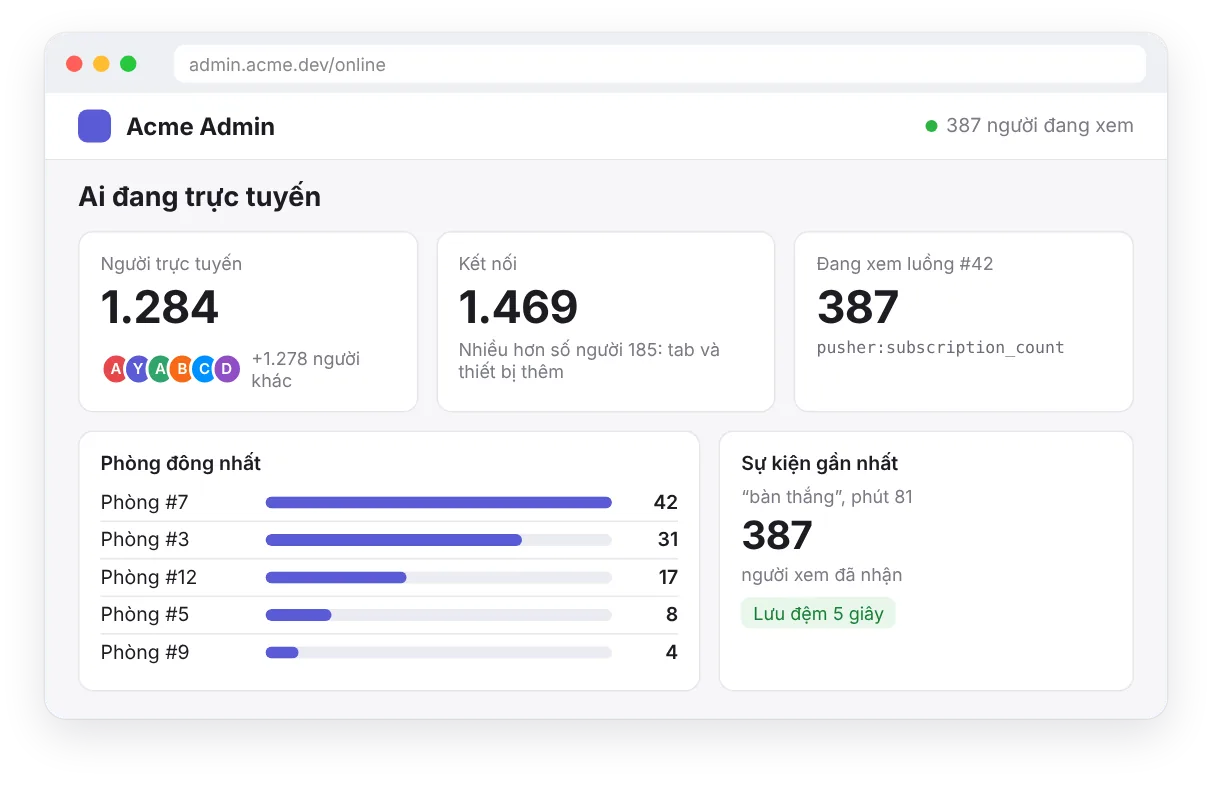The width and height of the screenshot is (1212, 785).
Task: Click the "Phòng đông nhất" heading
Action: [x=181, y=463]
